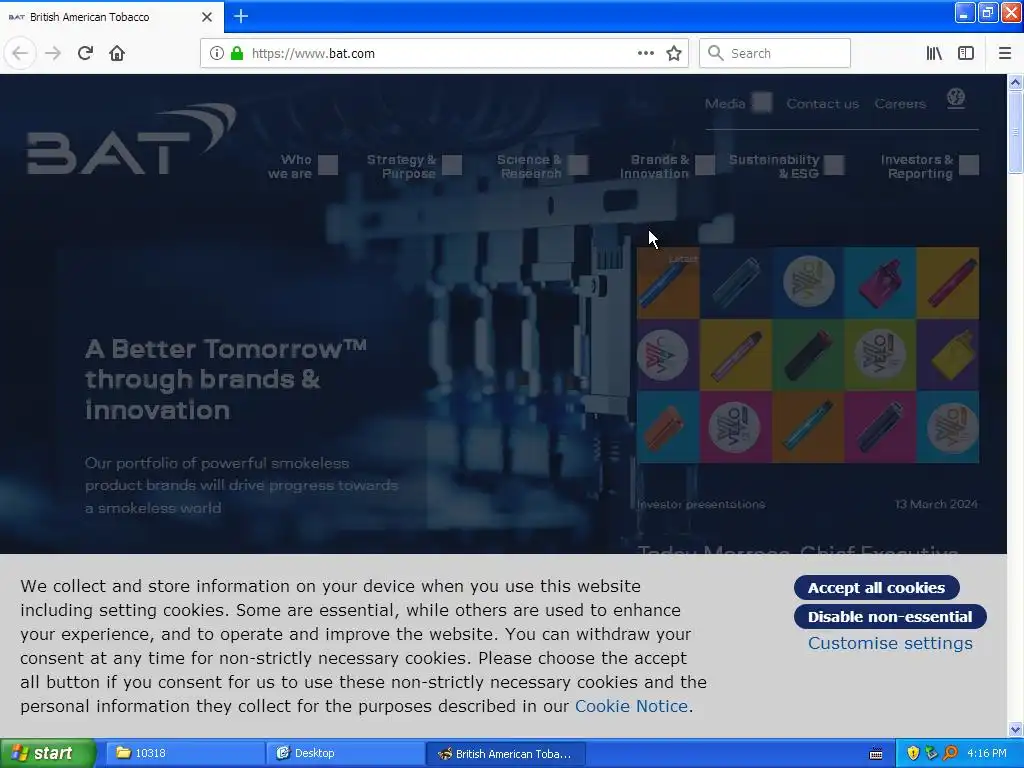Click the back navigation arrow
This screenshot has height=768, width=1024.
[x=20, y=53]
